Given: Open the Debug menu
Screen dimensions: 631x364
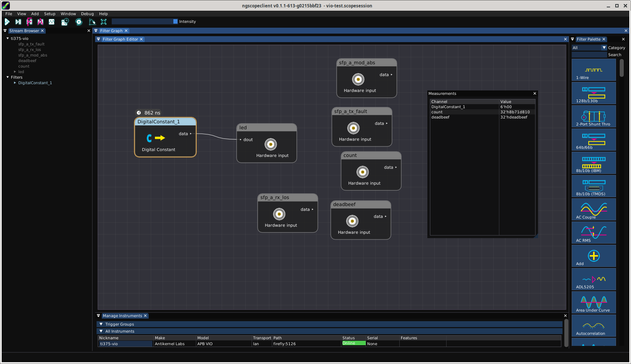Looking at the screenshot, I should (x=87, y=14).
